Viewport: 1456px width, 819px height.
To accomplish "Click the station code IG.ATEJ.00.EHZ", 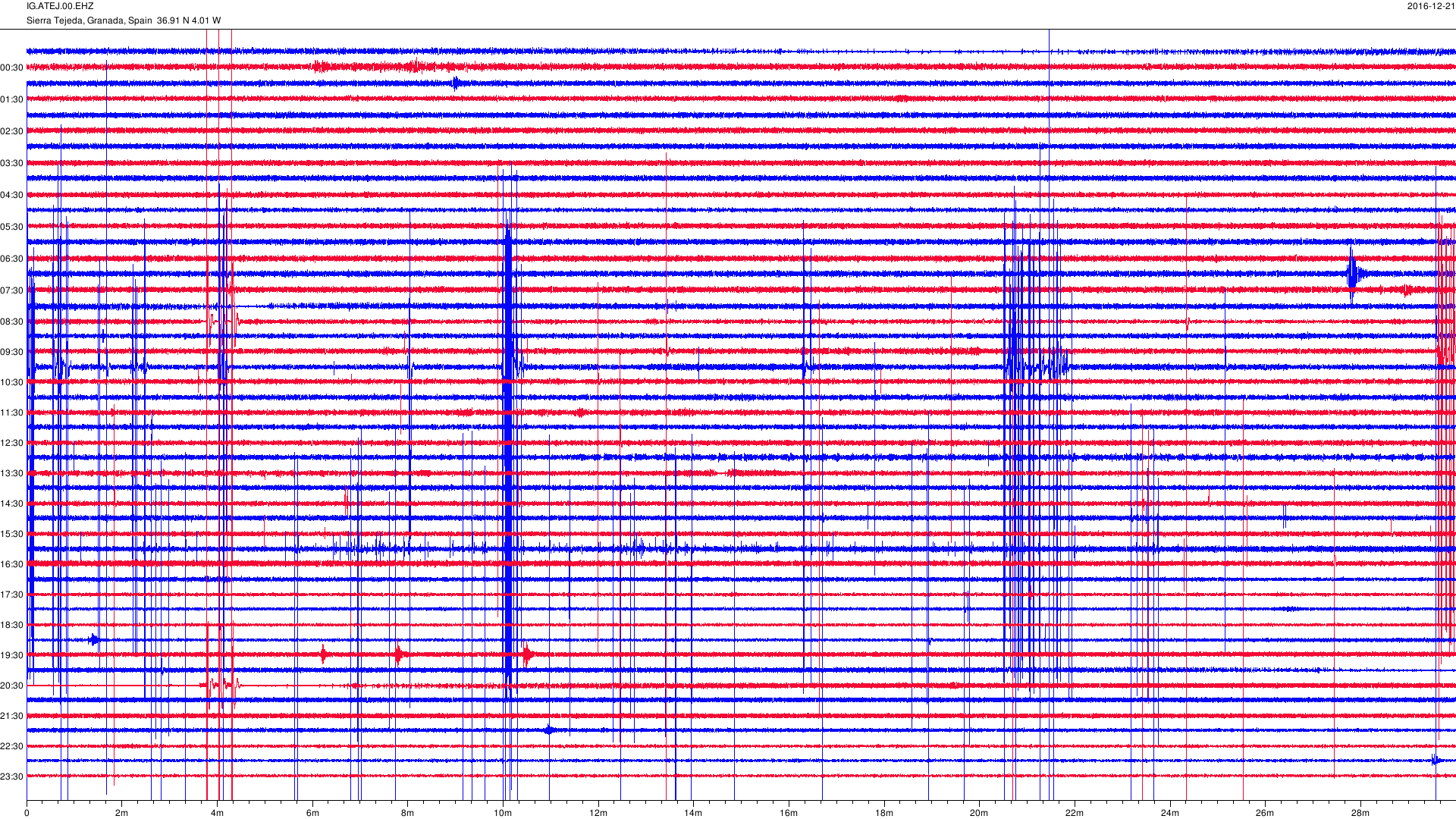I will click(x=60, y=6).
